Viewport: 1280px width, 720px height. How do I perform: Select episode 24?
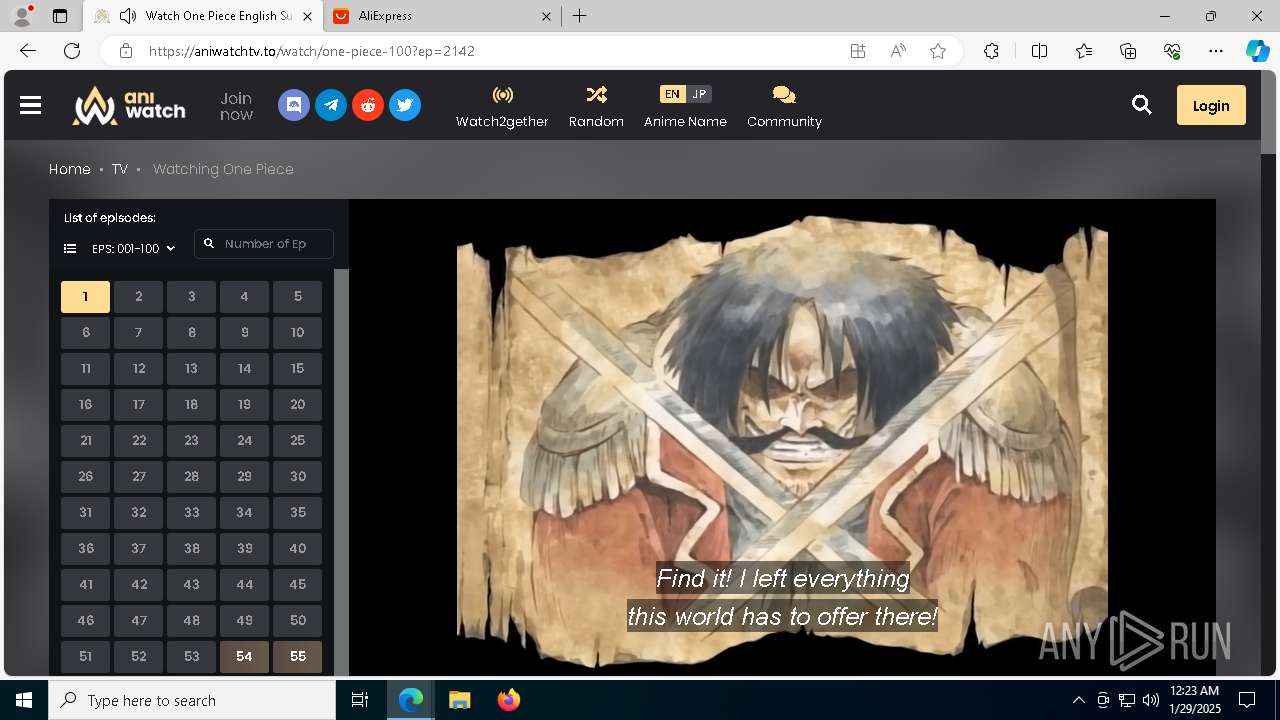[244, 441]
